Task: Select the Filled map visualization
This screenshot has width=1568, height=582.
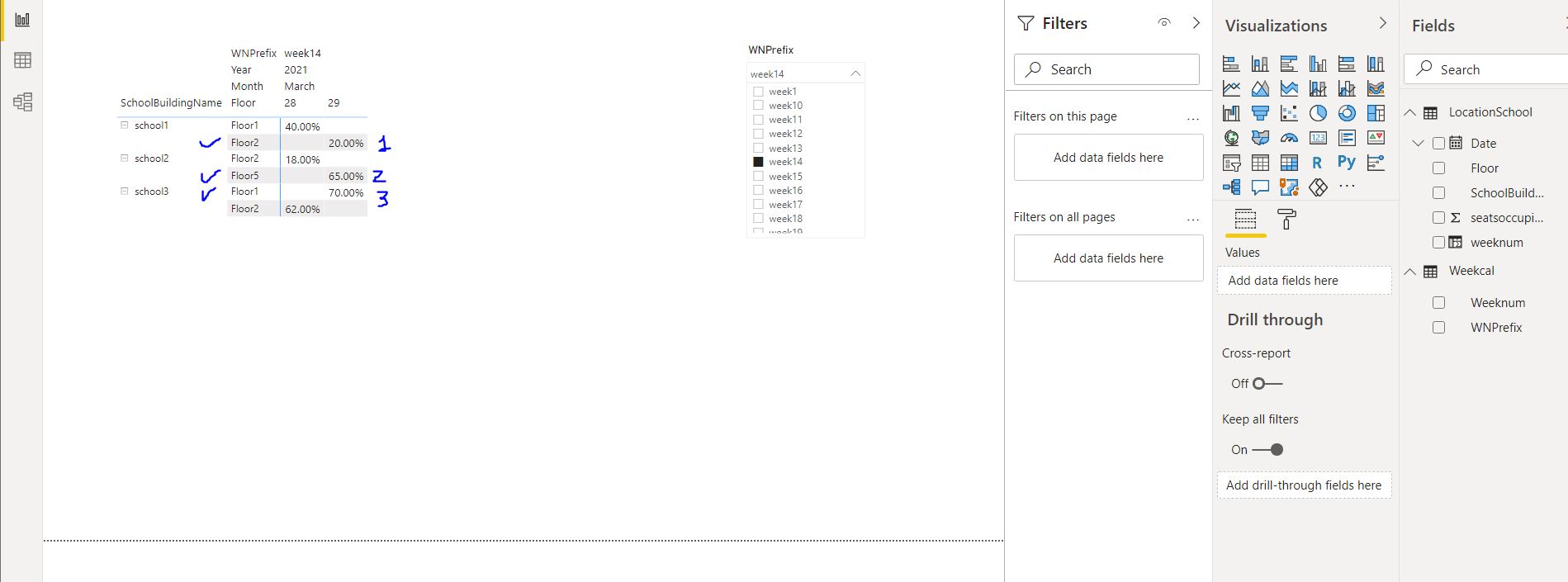Action: tap(1260, 138)
